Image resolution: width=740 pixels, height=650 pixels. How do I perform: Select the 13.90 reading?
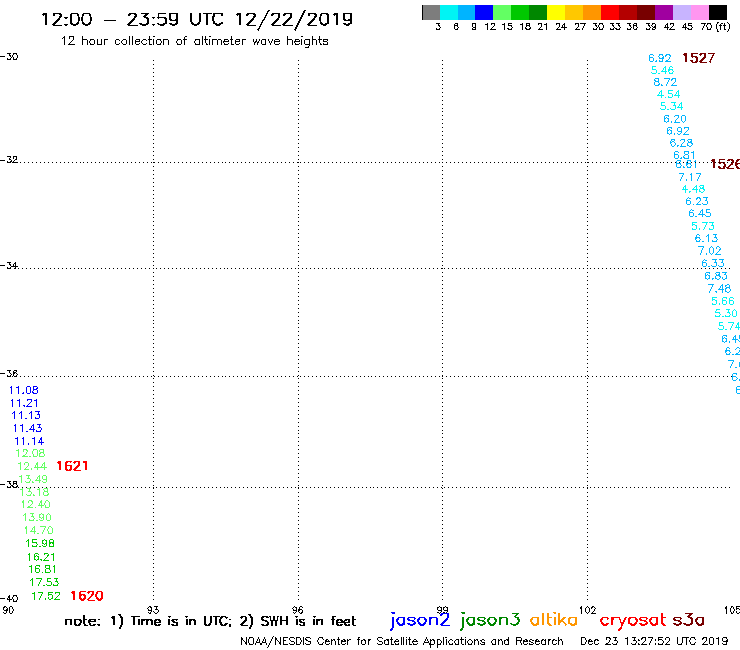pyautogui.click(x=37, y=517)
